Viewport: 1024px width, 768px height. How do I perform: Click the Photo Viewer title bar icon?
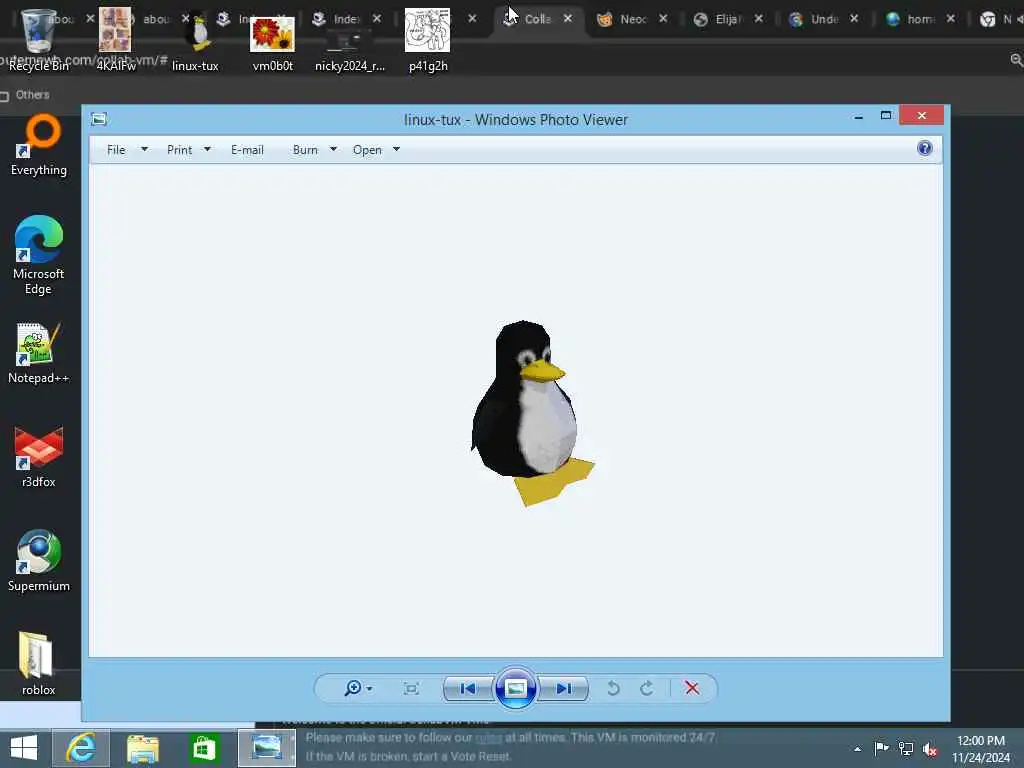[x=99, y=119]
